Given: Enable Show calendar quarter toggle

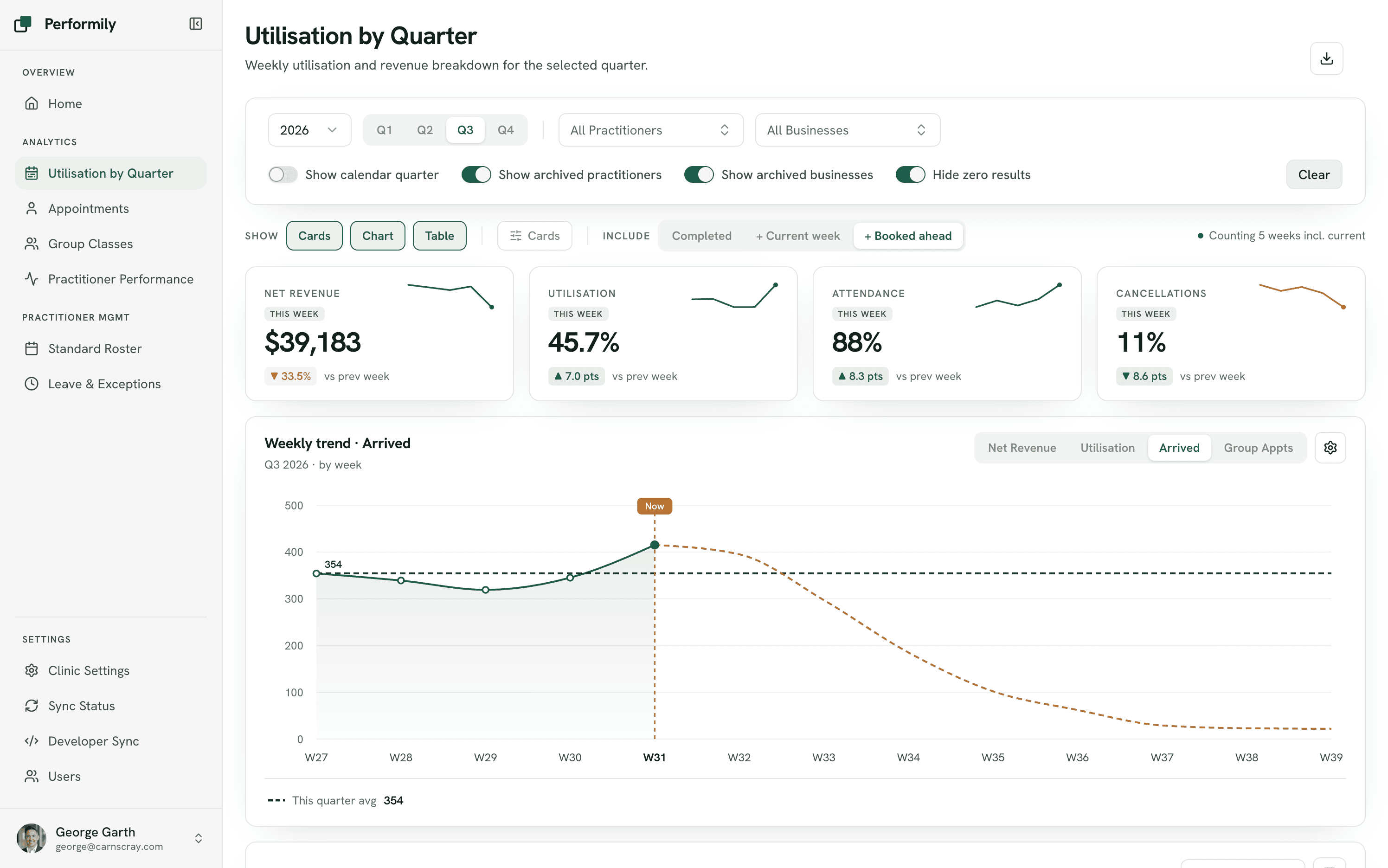Looking at the screenshot, I should (283, 174).
